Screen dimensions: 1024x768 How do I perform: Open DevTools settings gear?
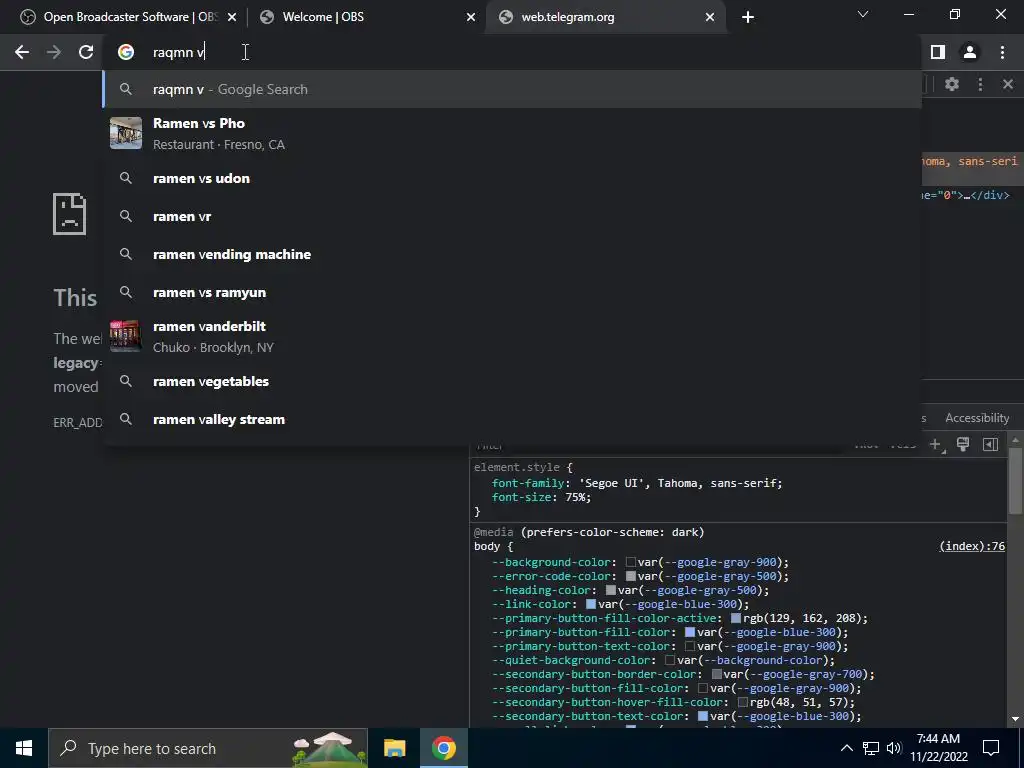coord(952,84)
